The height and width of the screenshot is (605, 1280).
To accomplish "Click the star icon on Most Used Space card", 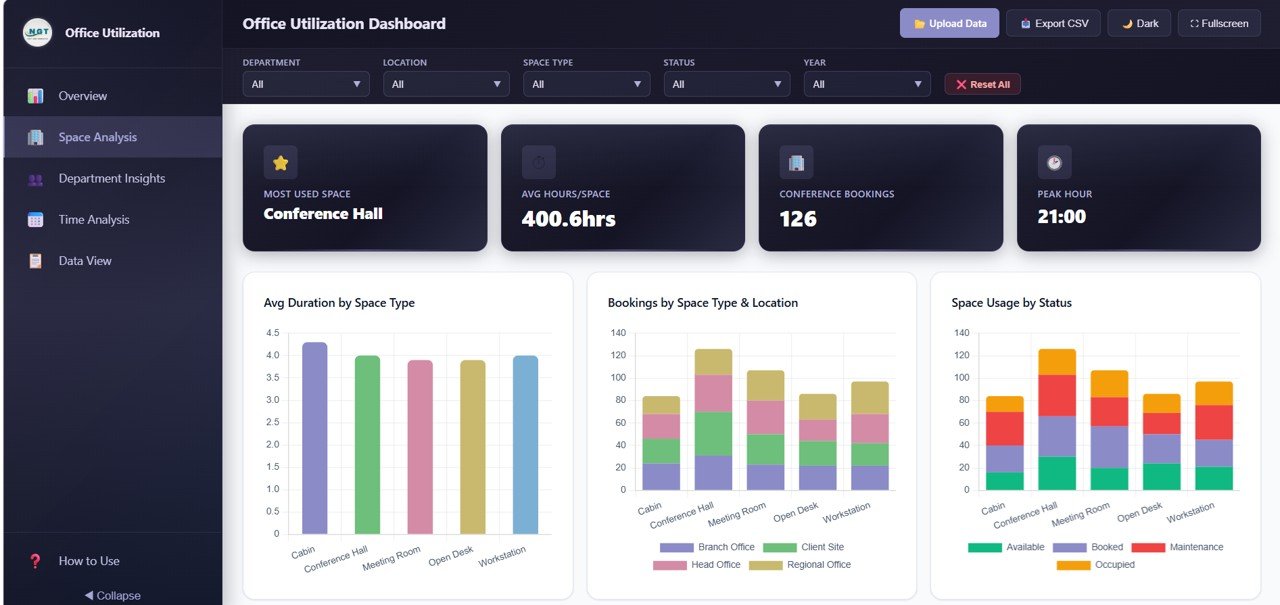I will point(280,162).
